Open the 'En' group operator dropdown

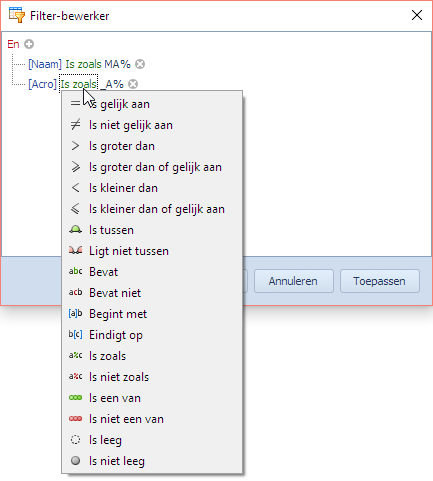tap(13, 44)
